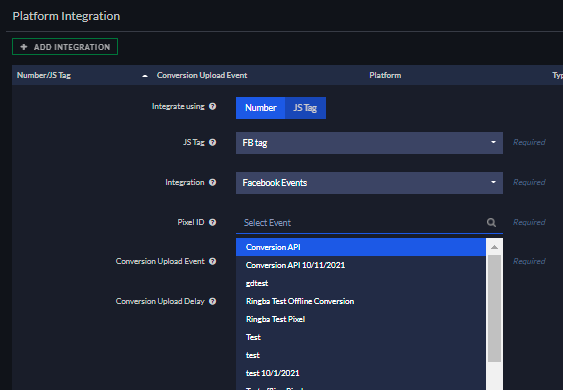563x390 pixels.
Task: Click the plus icon on Add Integration
Action: (x=24, y=47)
